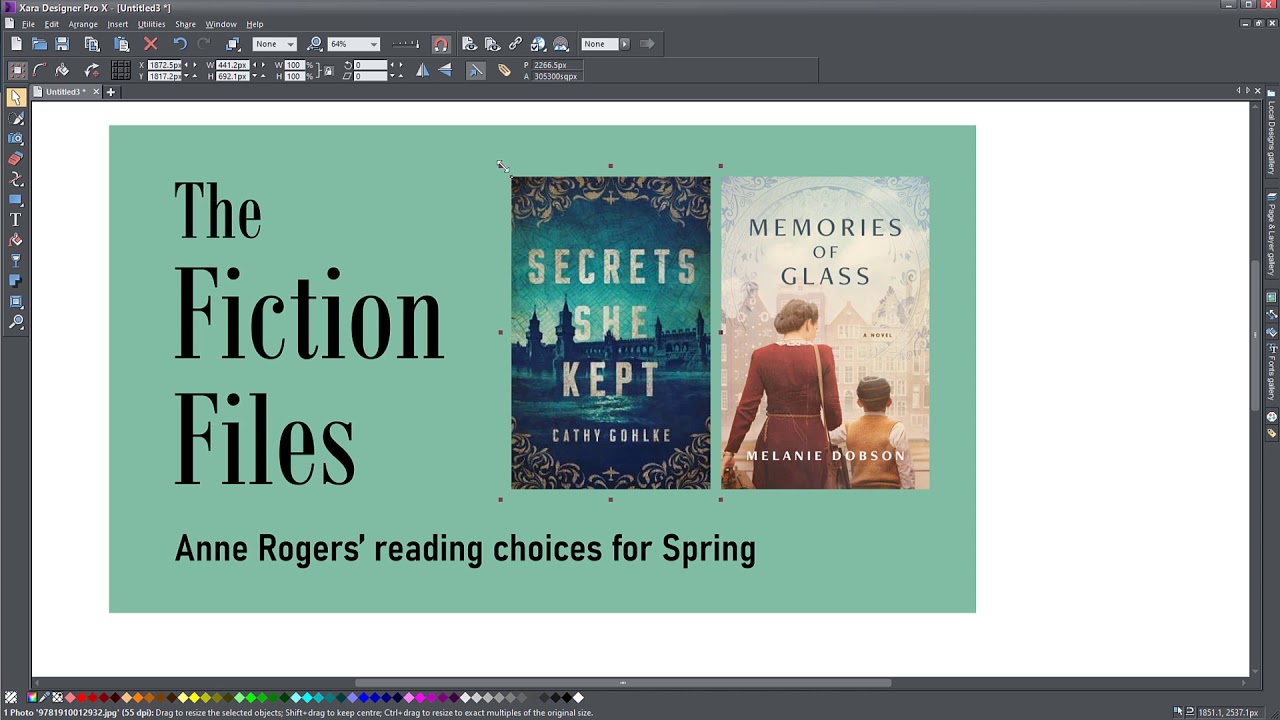Toggle the rotation centre handle button

pyautogui.click(x=92, y=70)
